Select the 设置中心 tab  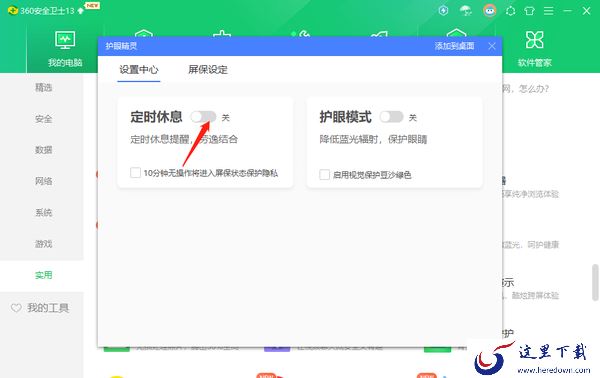point(139,70)
